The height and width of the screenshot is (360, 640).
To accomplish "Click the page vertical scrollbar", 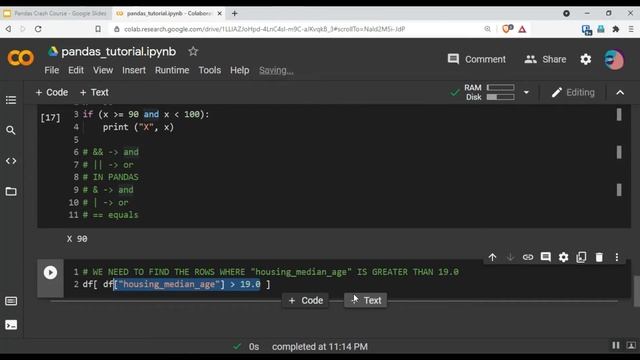I will tap(636, 291).
